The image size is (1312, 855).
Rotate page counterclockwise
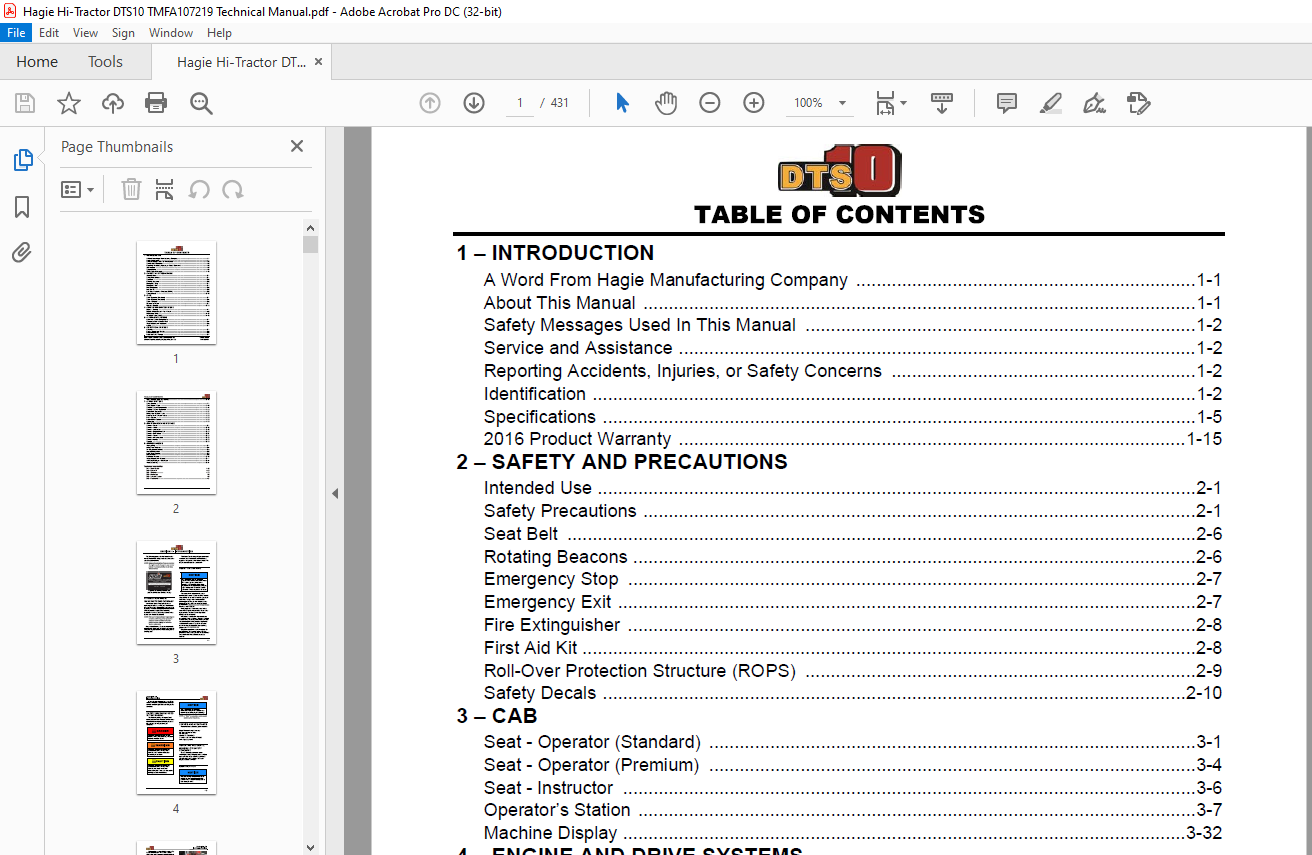(x=199, y=189)
